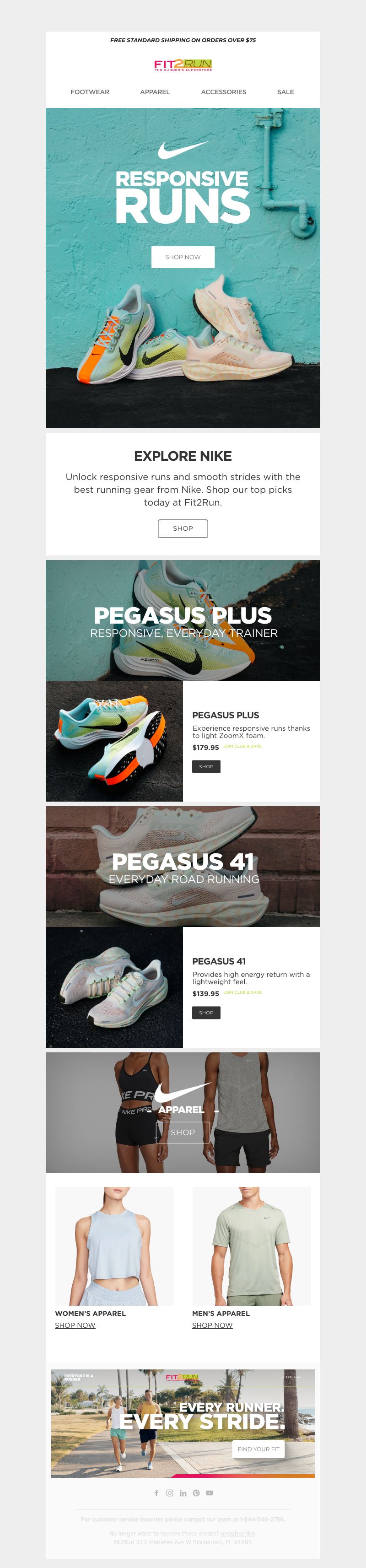The width and height of the screenshot is (366, 1568).
Task: Open the Facebook icon in footer
Action: coord(156,1493)
